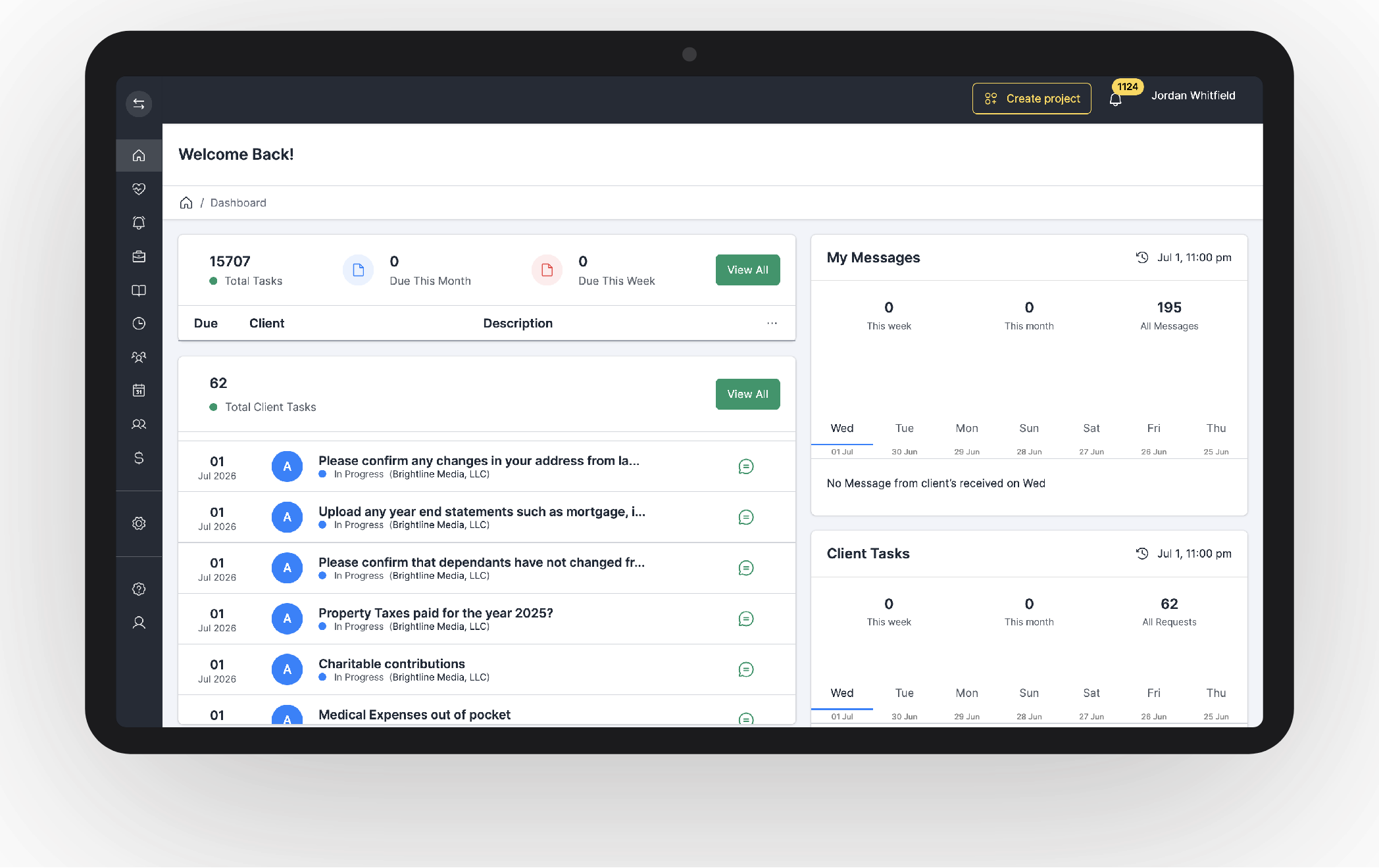Select Sun 28 Jun tab in Client Tasks

tap(1029, 704)
